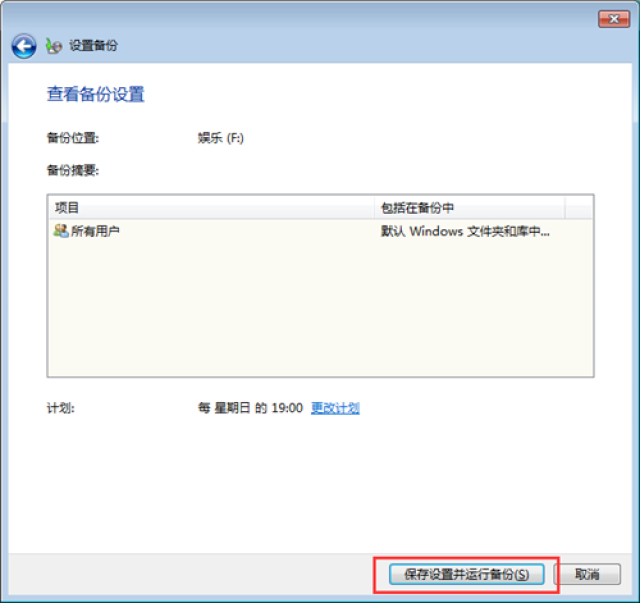Click the 所有用户 users icon
640x603 pixels.
pyautogui.click(x=61, y=231)
